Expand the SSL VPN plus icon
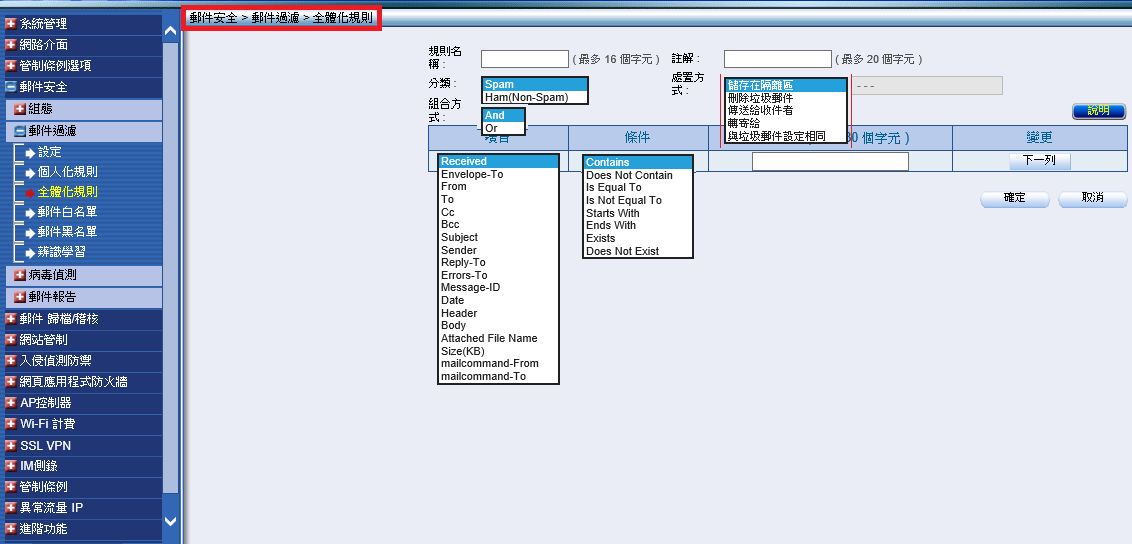The height and width of the screenshot is (544, 1132). tap(11, 446)
